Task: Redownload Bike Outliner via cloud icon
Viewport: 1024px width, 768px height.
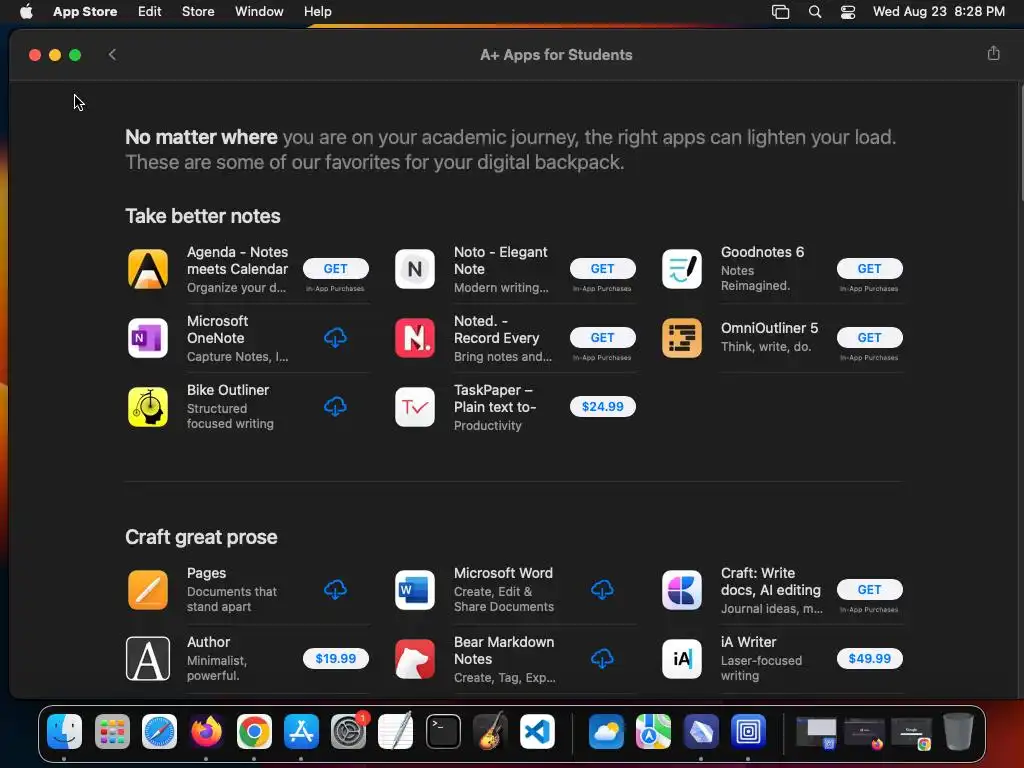Action: click(336, 407)
